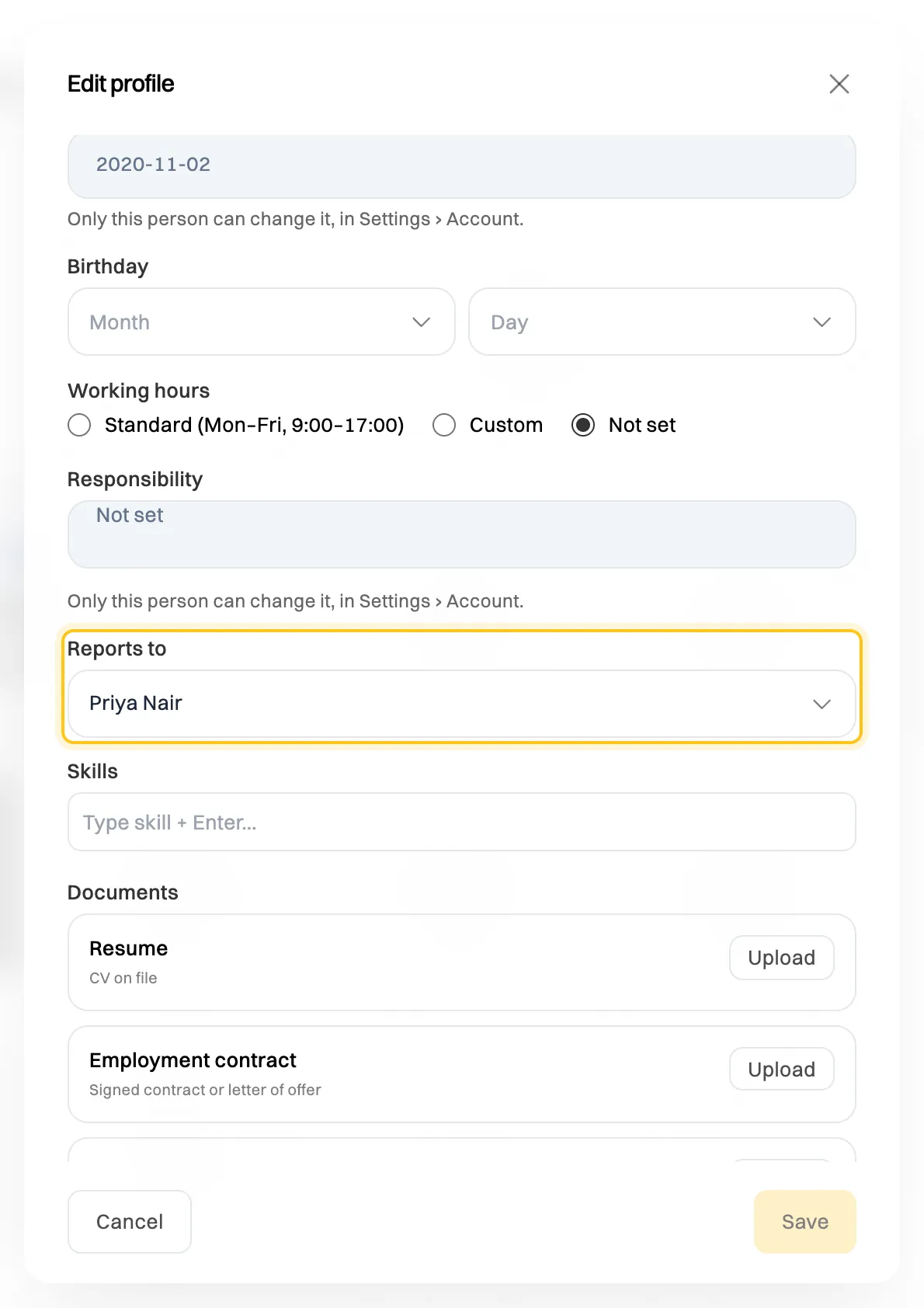
Task: Click the 2020-11-02 date field
Action: pyautogui.click(x=462, y=166)
